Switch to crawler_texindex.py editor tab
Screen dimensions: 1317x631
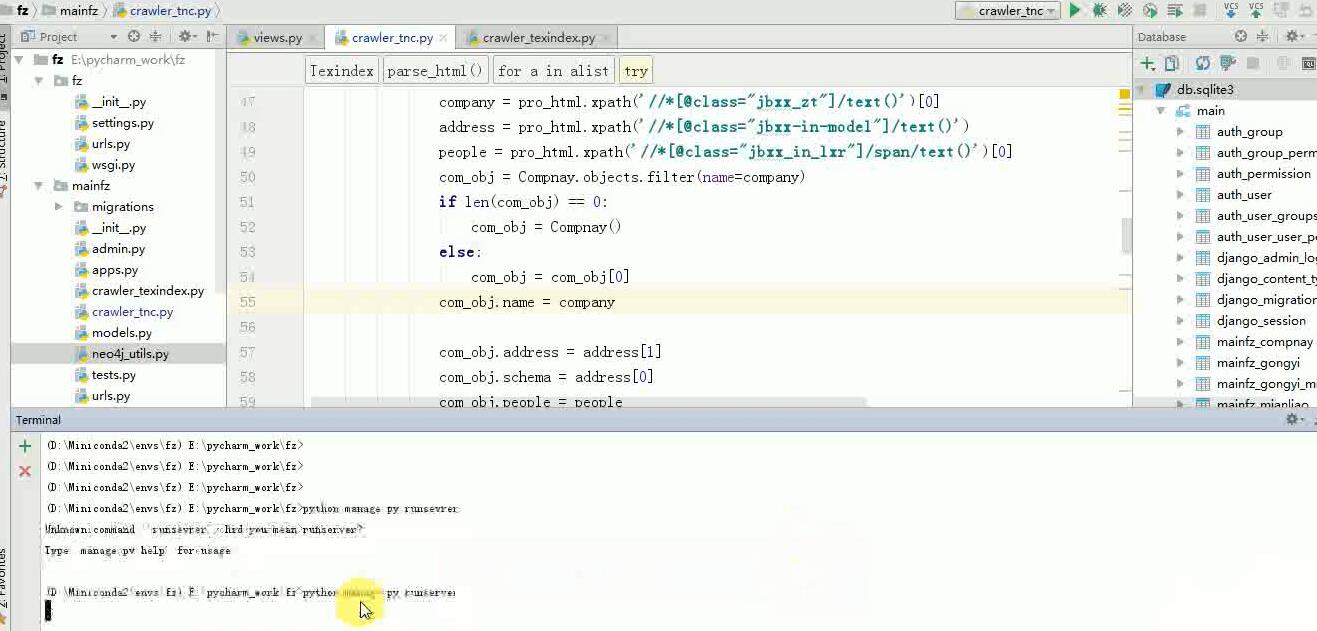(538, 38)
